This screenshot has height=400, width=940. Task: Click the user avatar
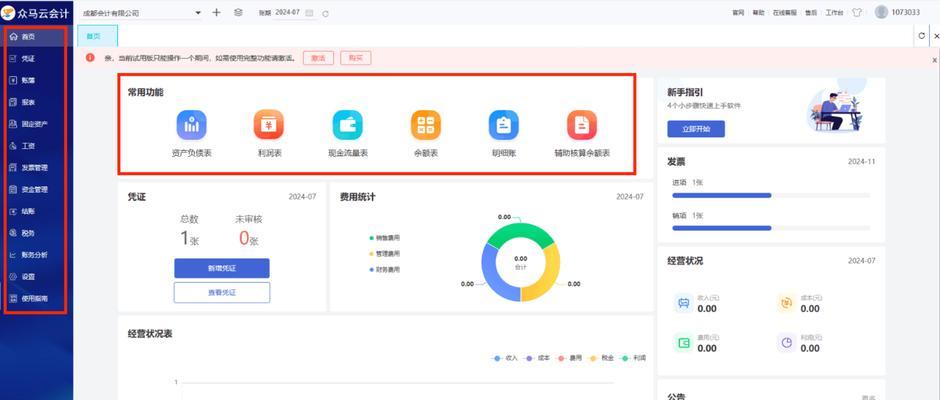(x=881, y=12)
